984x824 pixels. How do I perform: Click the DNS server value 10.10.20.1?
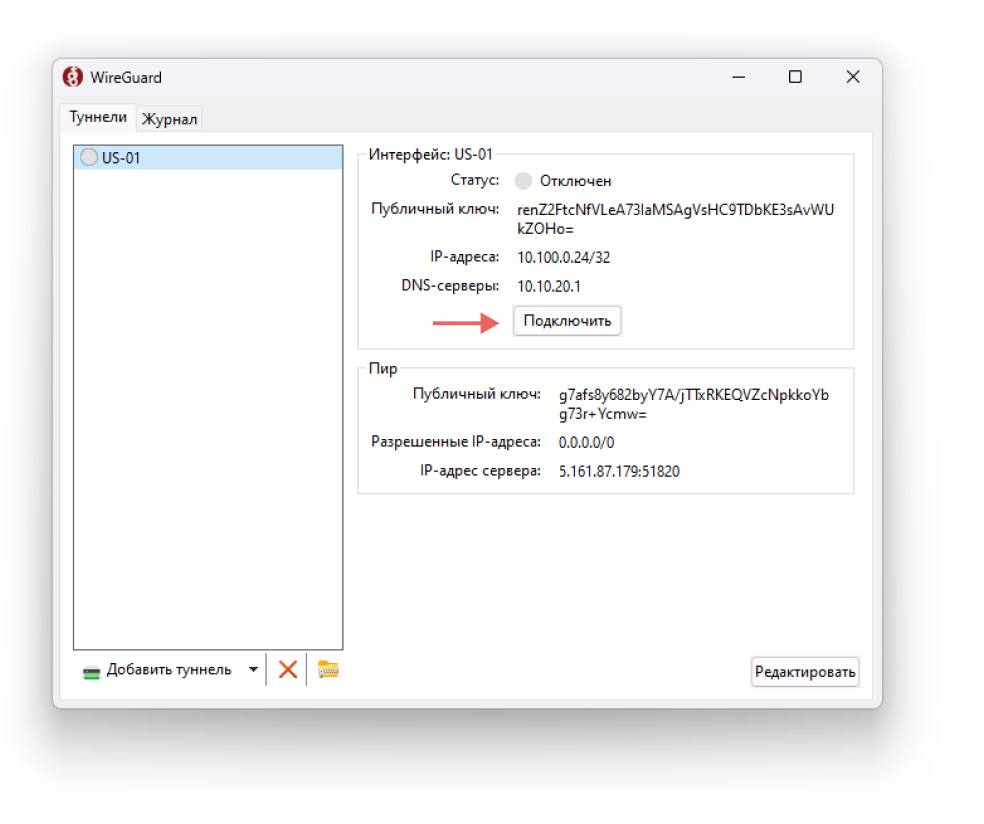click(x=549, y=286)
